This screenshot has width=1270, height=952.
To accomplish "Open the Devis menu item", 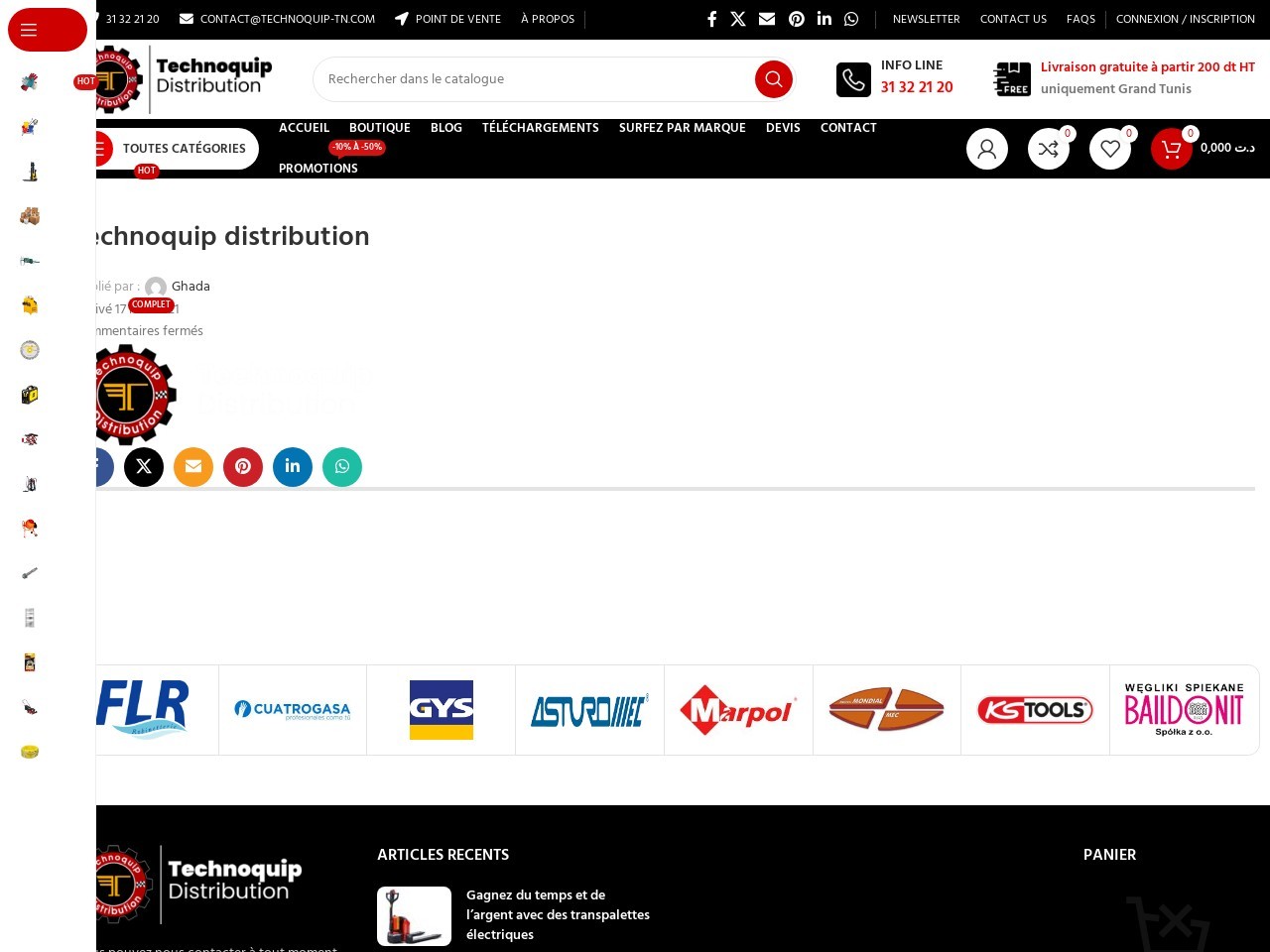I will tap(783, 128).
